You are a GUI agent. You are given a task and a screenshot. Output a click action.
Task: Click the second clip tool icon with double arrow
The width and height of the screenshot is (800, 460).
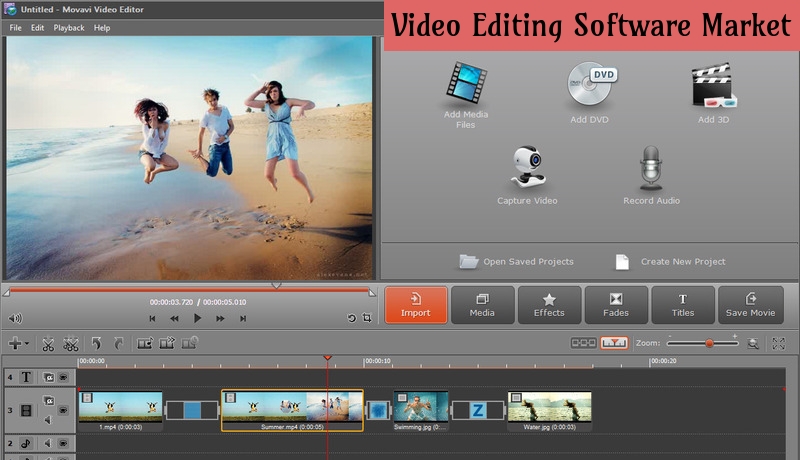pyautogui.click(x=167, y=343)
